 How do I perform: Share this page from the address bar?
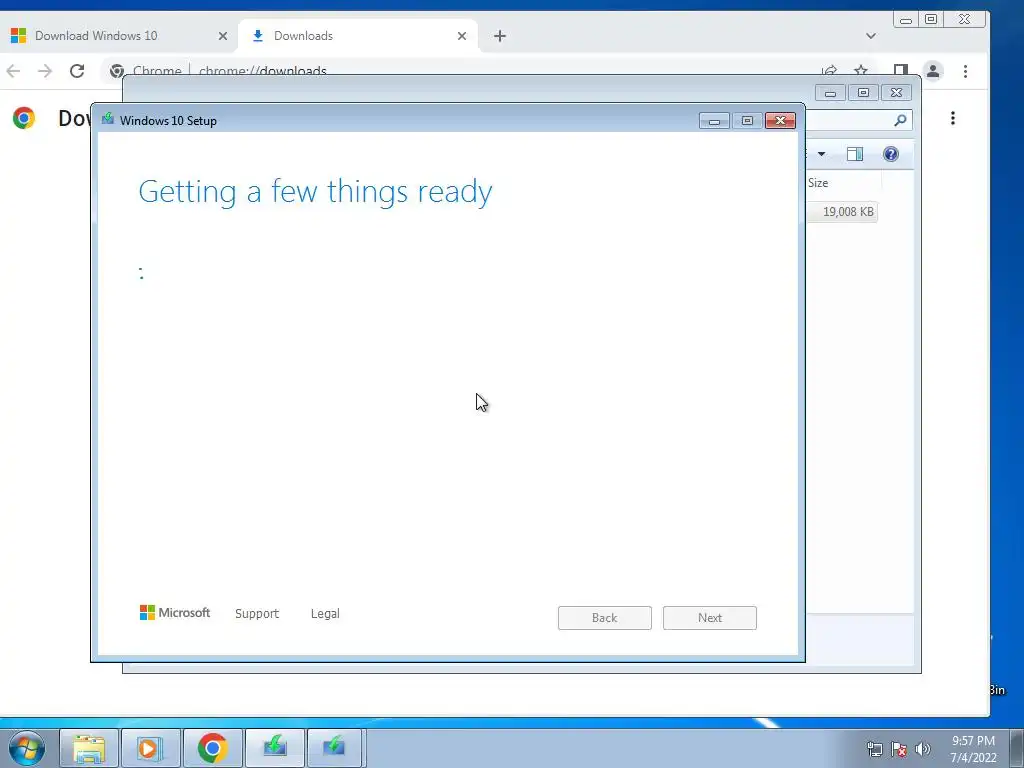tap(829, 71)
